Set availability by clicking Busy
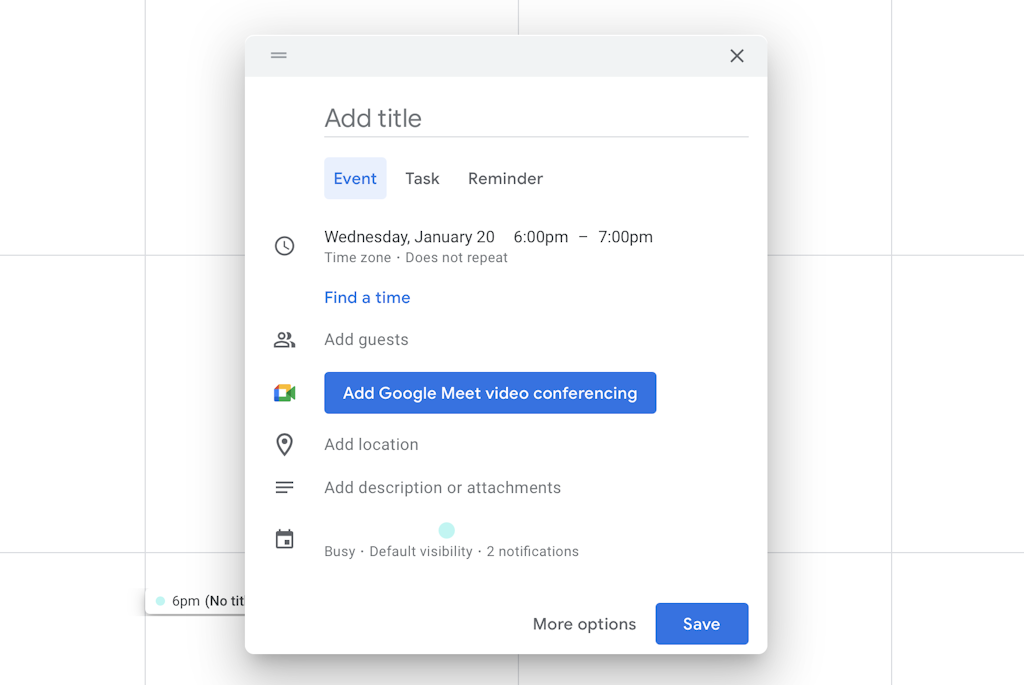The height and width of the screenshot is (685, 1024). tap(338, 551)
